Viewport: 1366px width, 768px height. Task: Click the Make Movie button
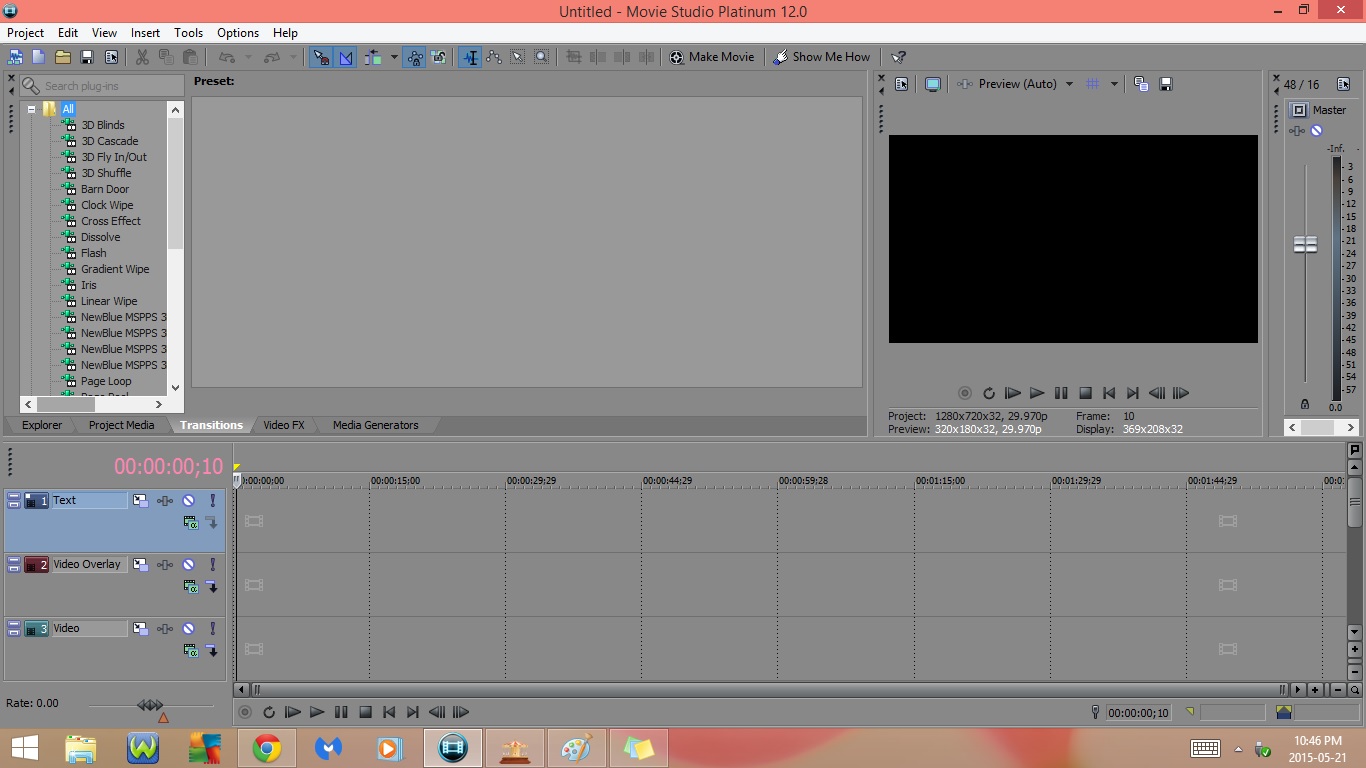[712, 57]
